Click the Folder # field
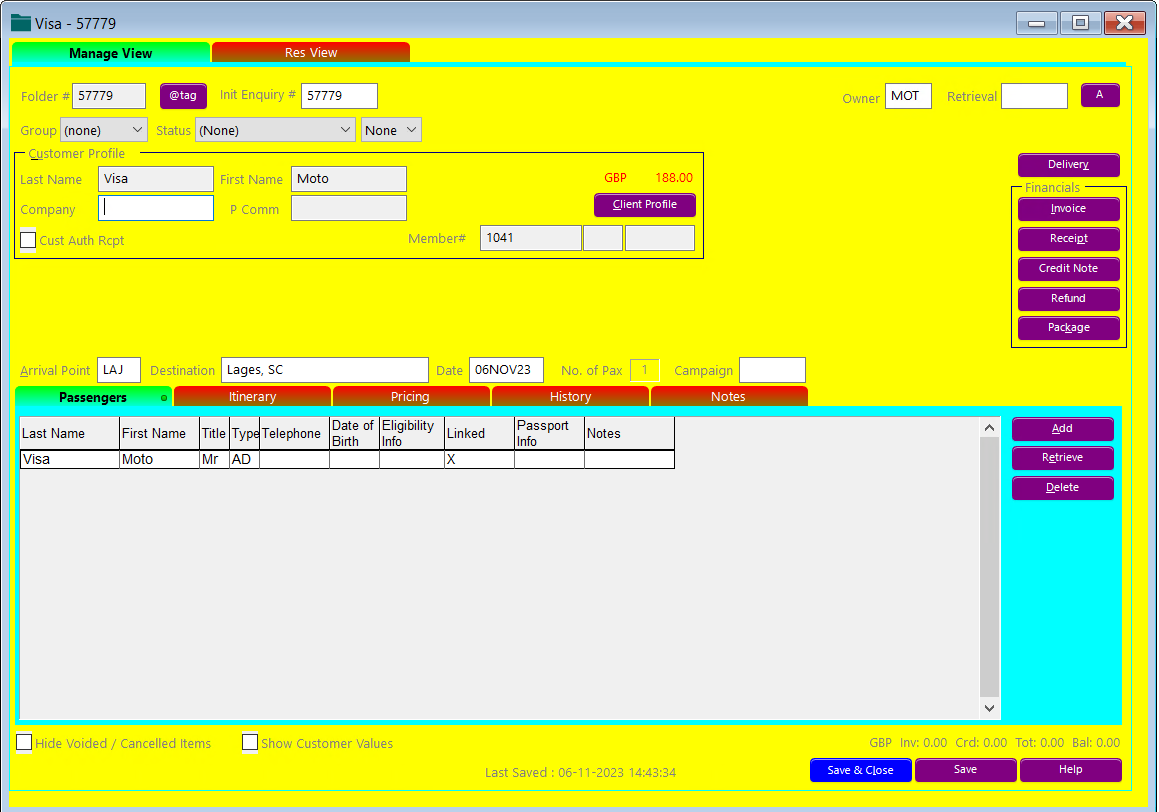This screenshot has height=812, width=1159. (x=109, y=96)
